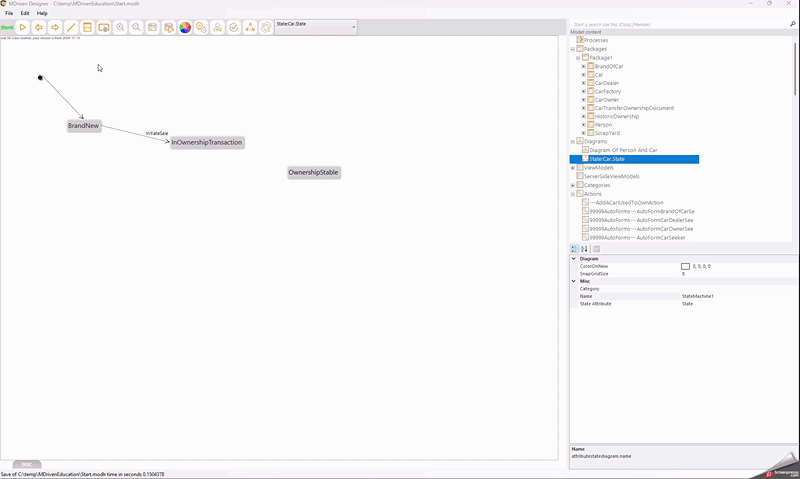Select the diagonal line drawing tool
This screenshot has height=479, width=800.
point(71,27)
